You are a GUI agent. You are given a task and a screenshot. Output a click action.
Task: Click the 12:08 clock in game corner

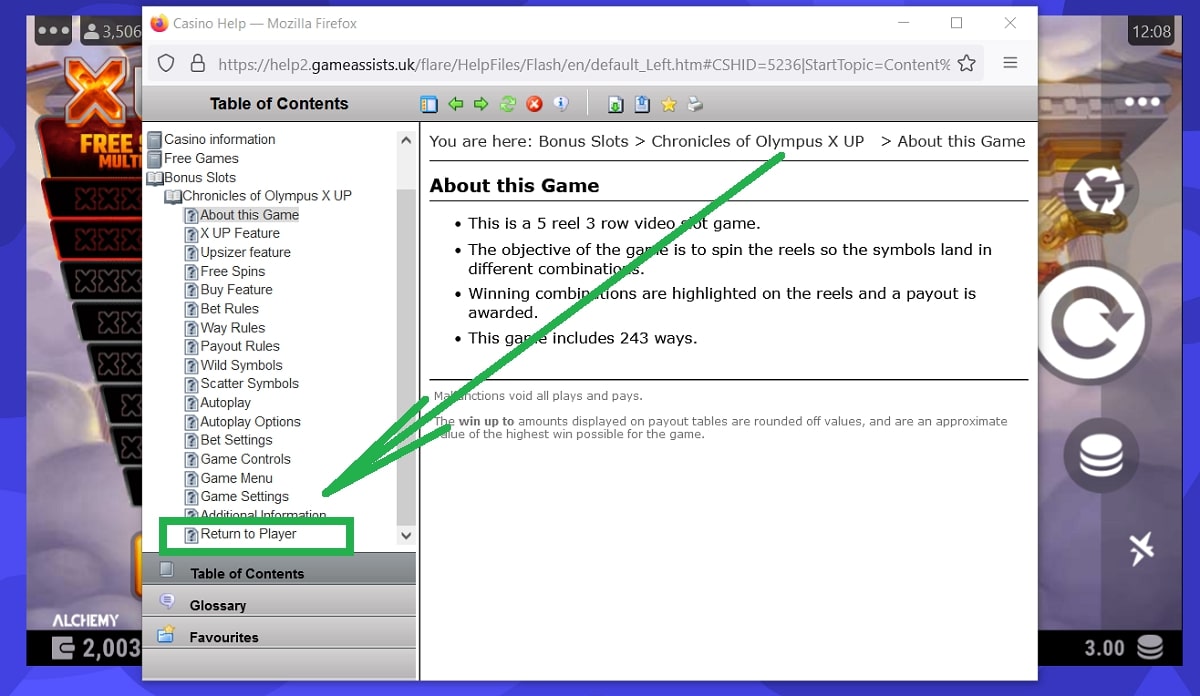pyautogui.click(x=1150, y=31)
